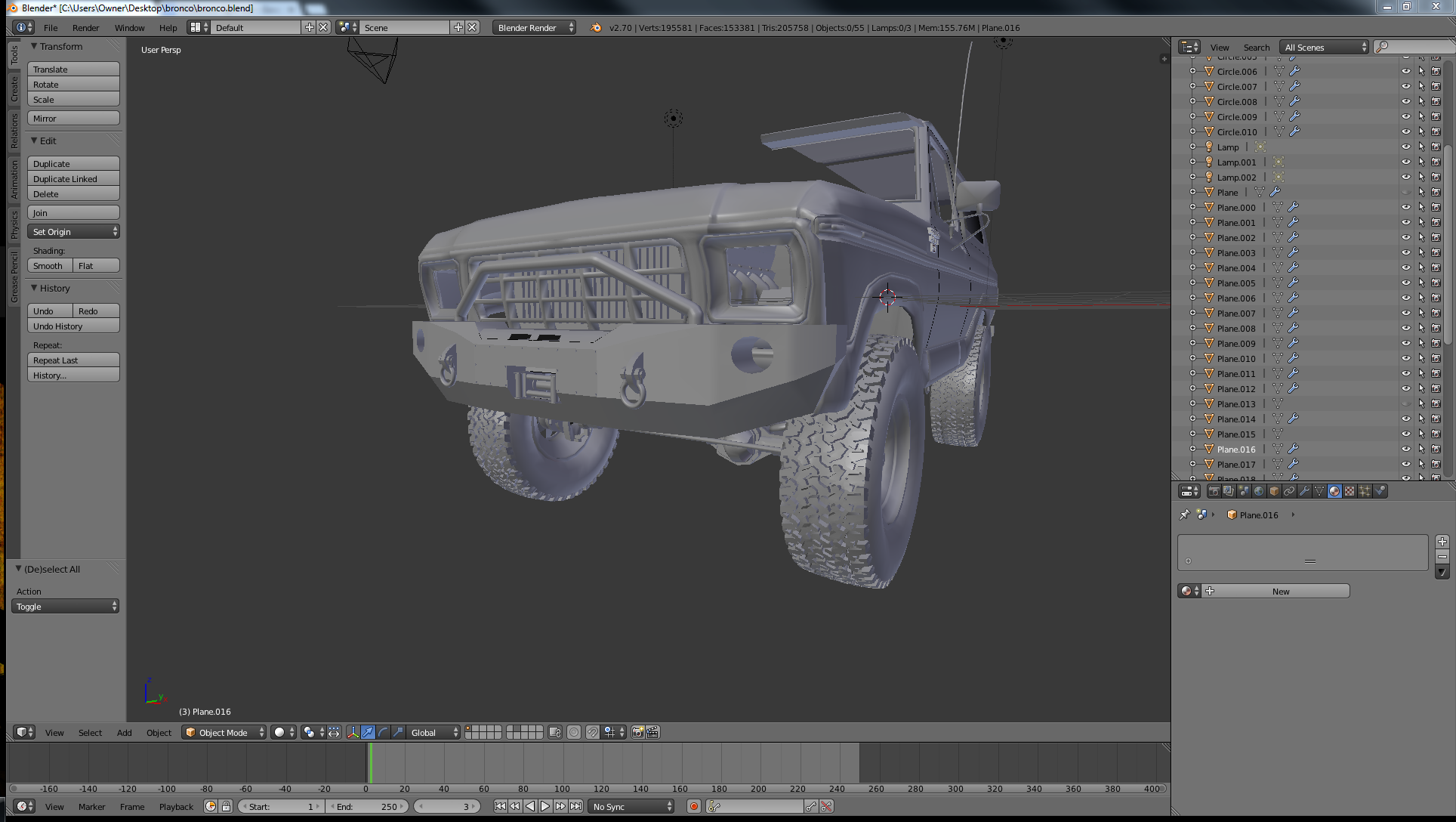Open the Object Data triangle properties tab
This screenshot has height=822, width=1456.
[x=1319, y=491]
